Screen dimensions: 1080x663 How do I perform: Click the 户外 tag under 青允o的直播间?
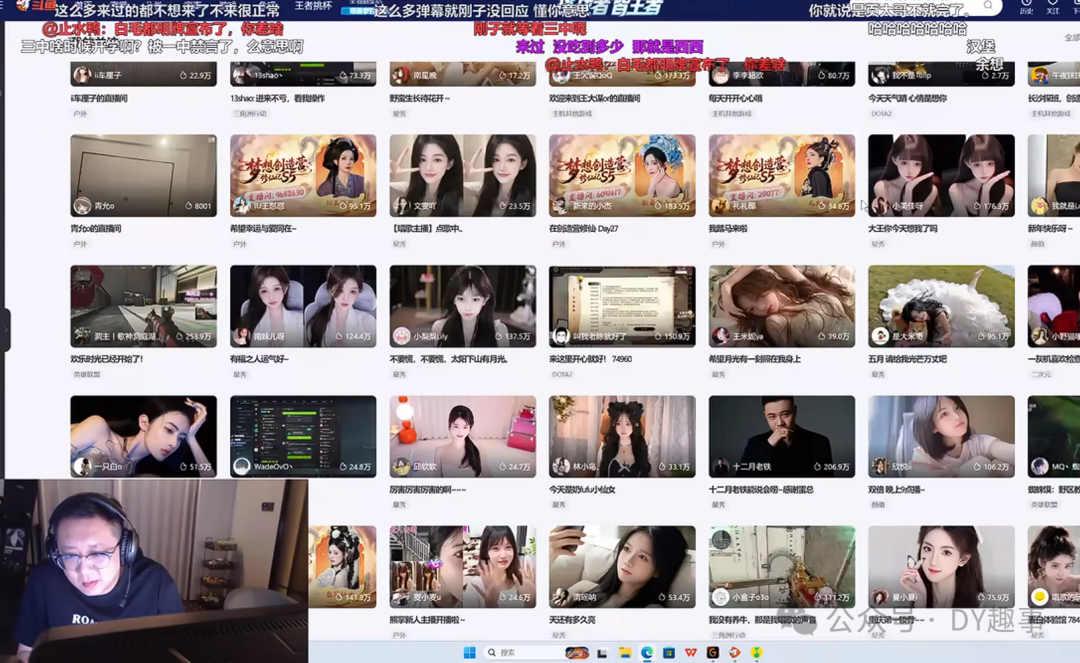pos(80,244)
